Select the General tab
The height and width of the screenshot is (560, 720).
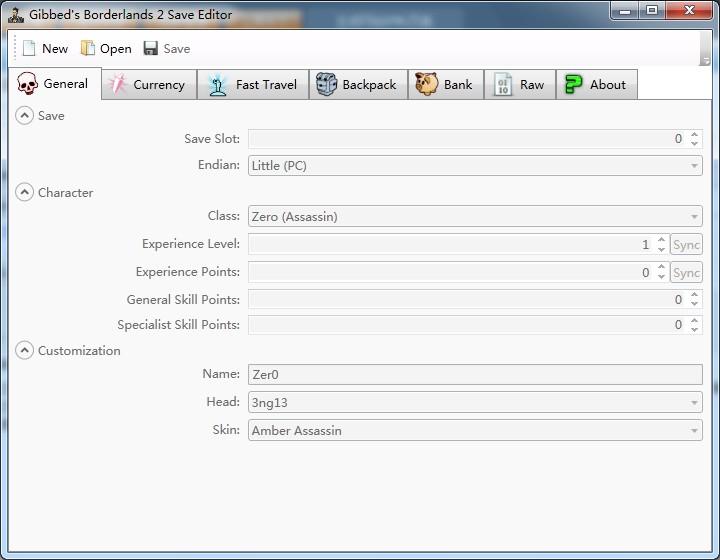coord(55,84)
